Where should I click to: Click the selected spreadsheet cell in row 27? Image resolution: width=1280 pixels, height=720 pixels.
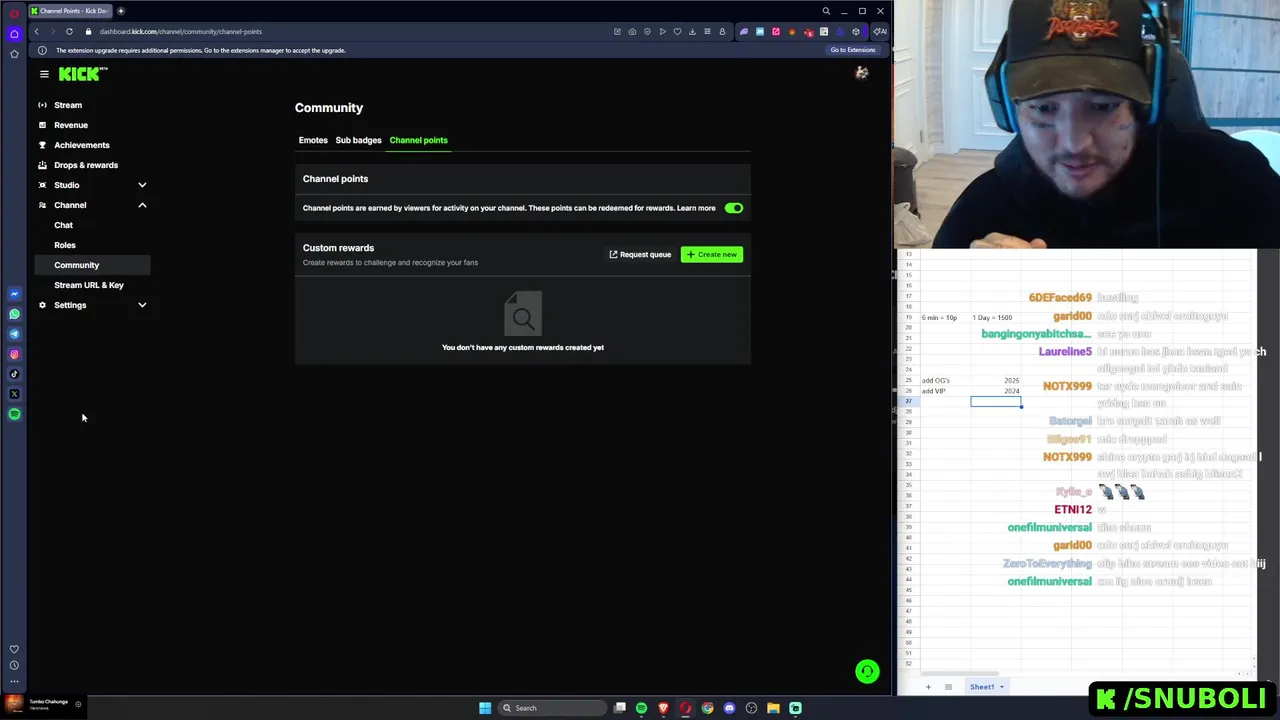click(996, 401)
